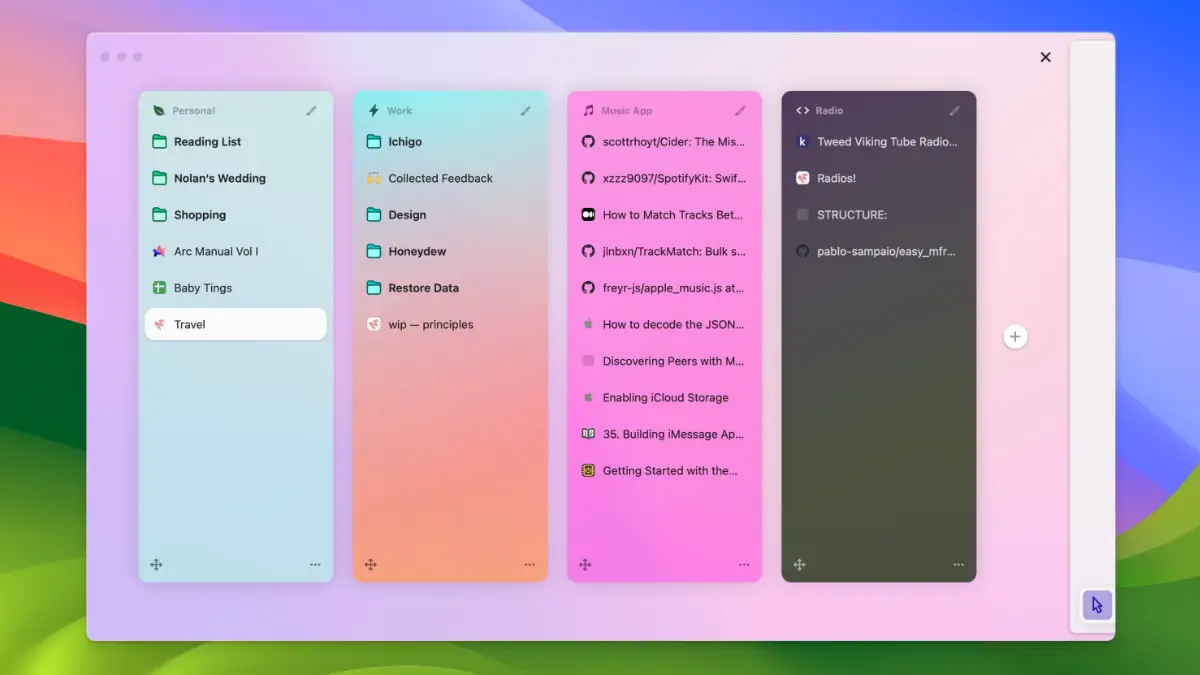Open the Tweed Viking Tube Radio tab
Viewport: 1200px width, 675px height.
point(886,142)
